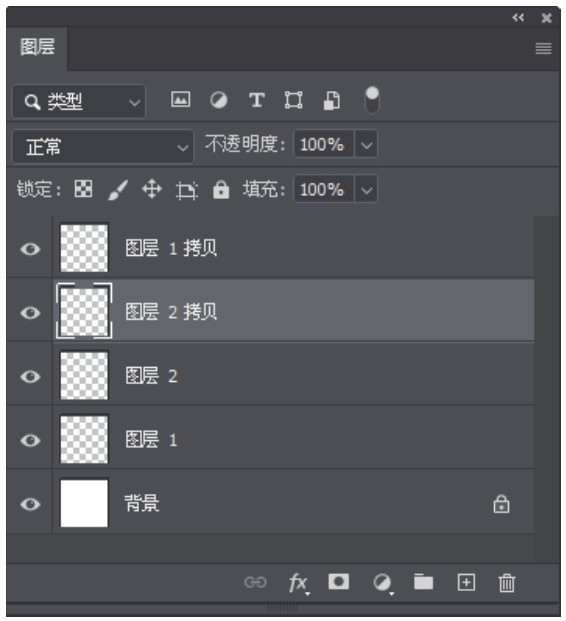This screenshot has width=566, height=621.
Task: Hide the 背景 layer eye icon
Action: pyautogui.click(x=30, y=504)
